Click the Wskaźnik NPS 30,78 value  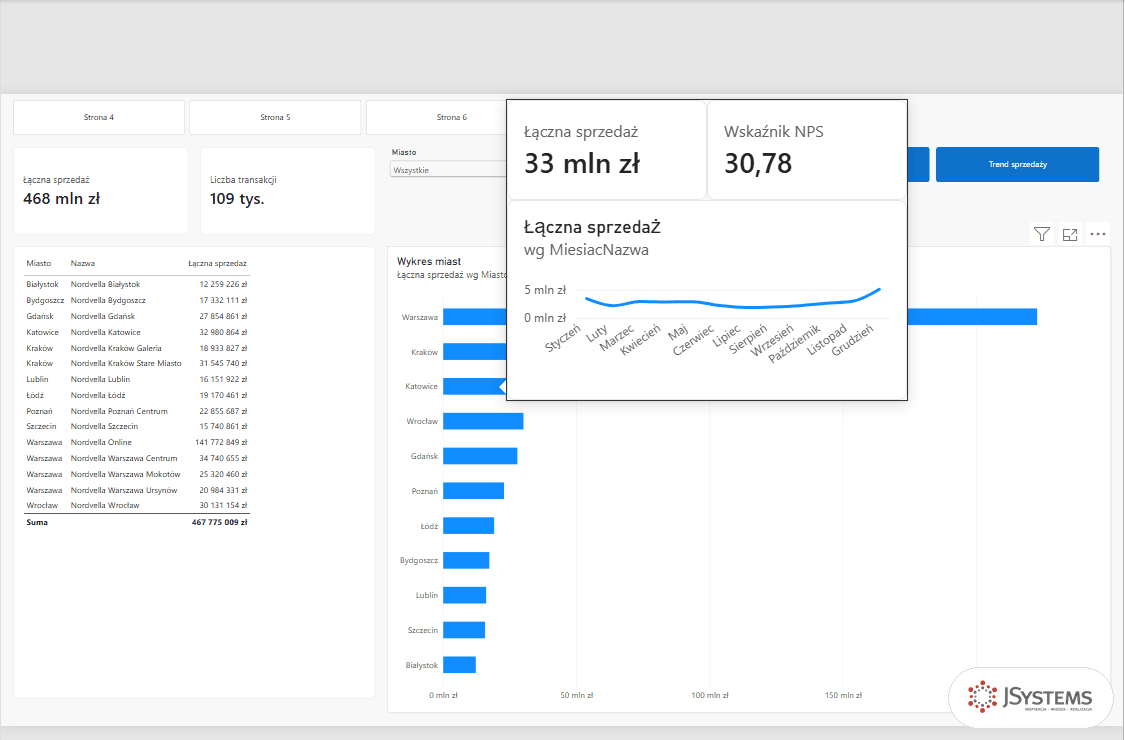758,164
